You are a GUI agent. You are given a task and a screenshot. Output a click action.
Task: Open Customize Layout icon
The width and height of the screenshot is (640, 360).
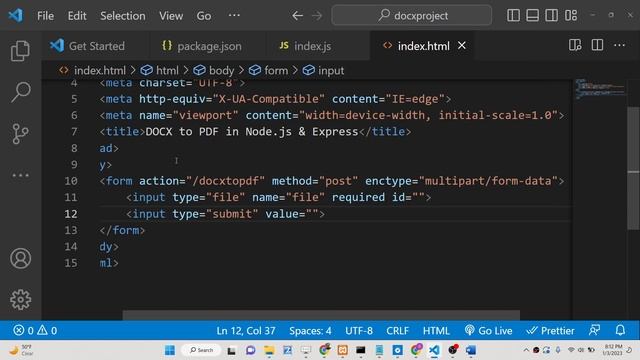(x=571, y=16)
